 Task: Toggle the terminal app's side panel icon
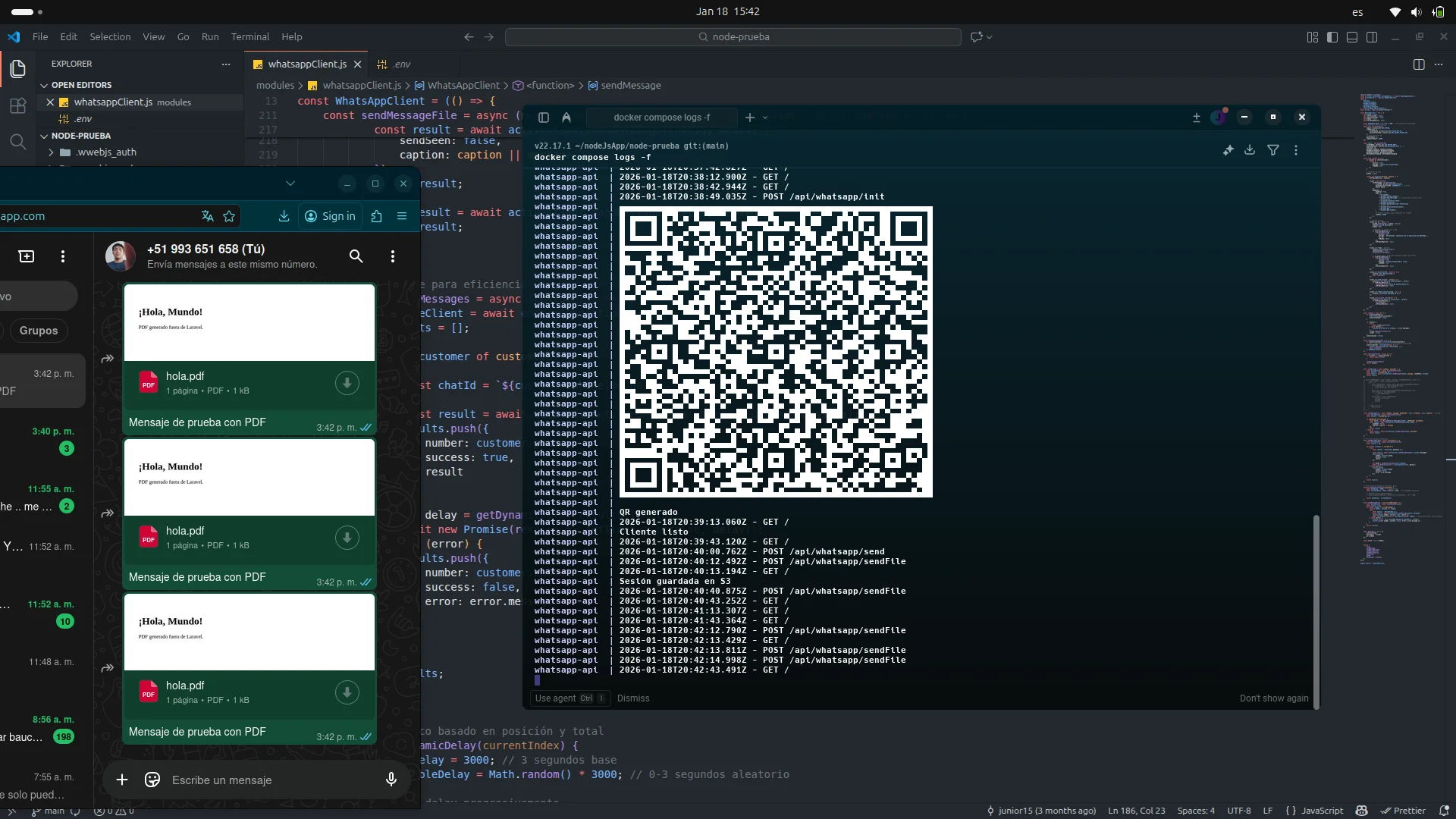pyautogui.click(x=544, y=118)
